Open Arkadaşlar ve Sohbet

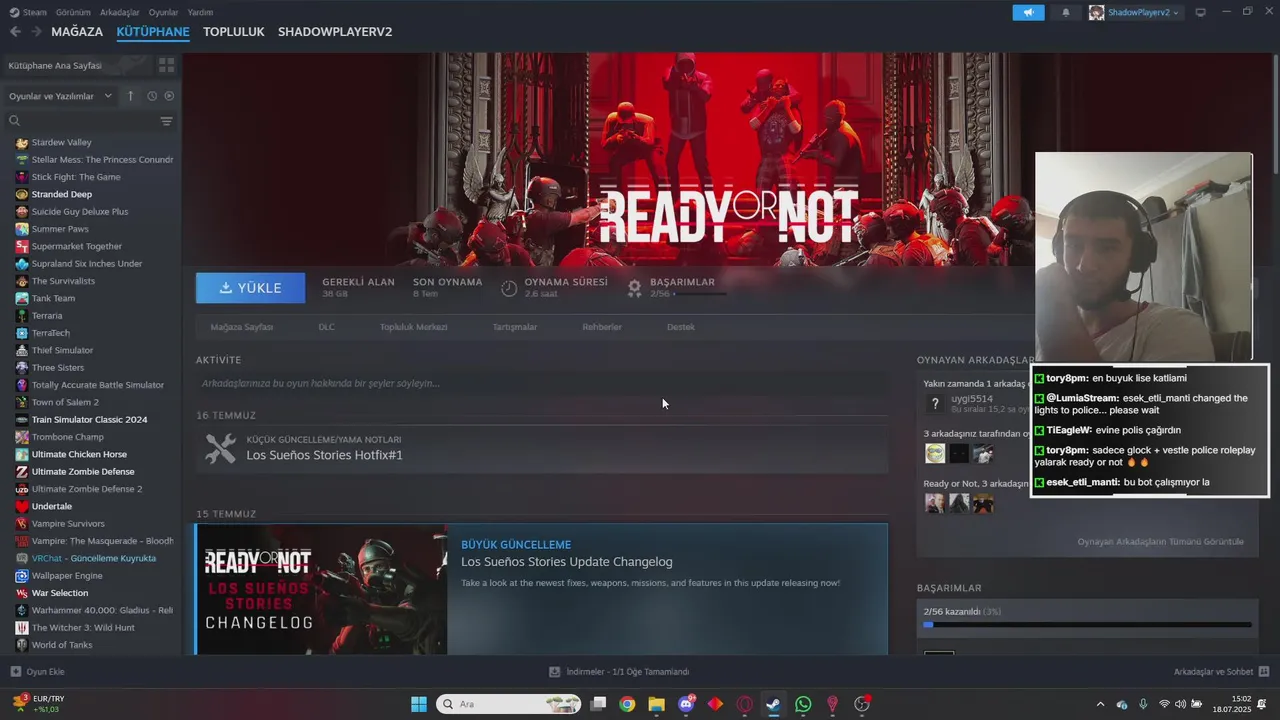(x=1221, y=672)
